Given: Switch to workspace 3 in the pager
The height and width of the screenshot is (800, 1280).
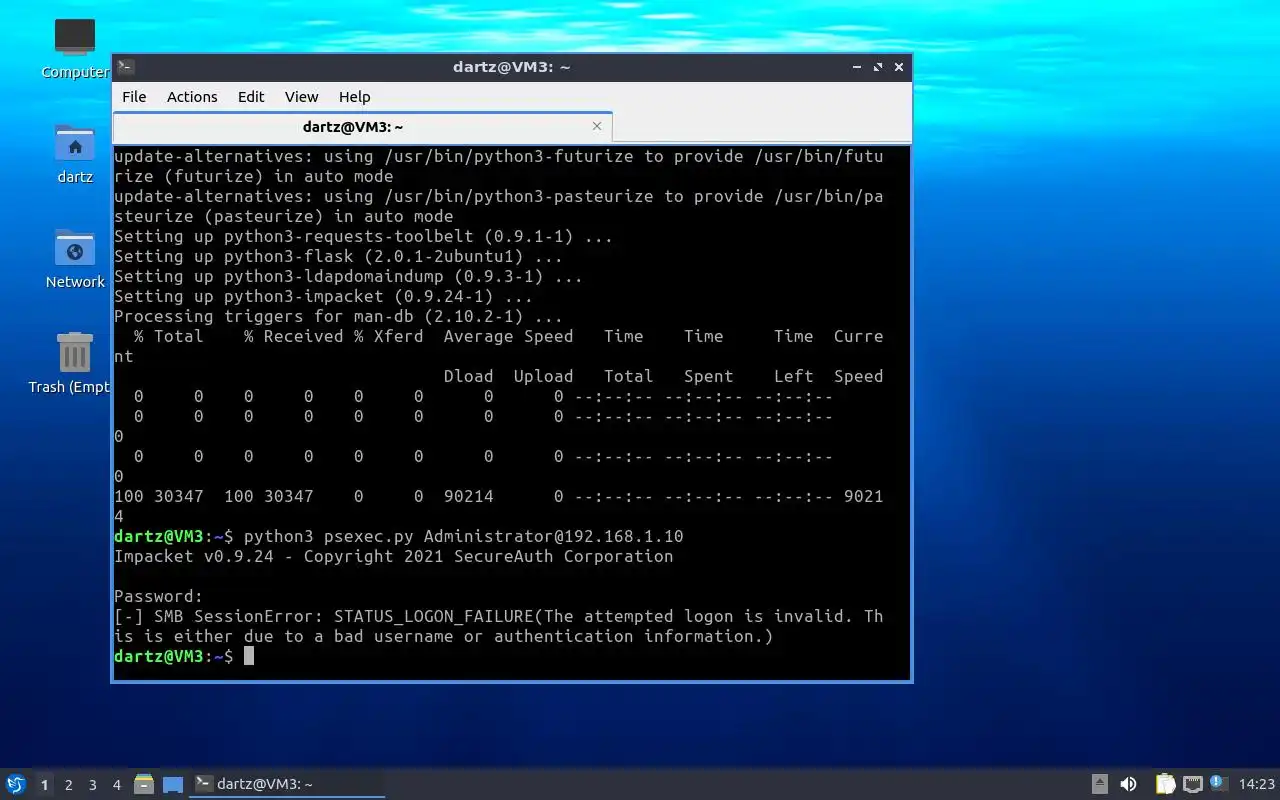Looking at the screenshot, I should [x=92, y=785].
